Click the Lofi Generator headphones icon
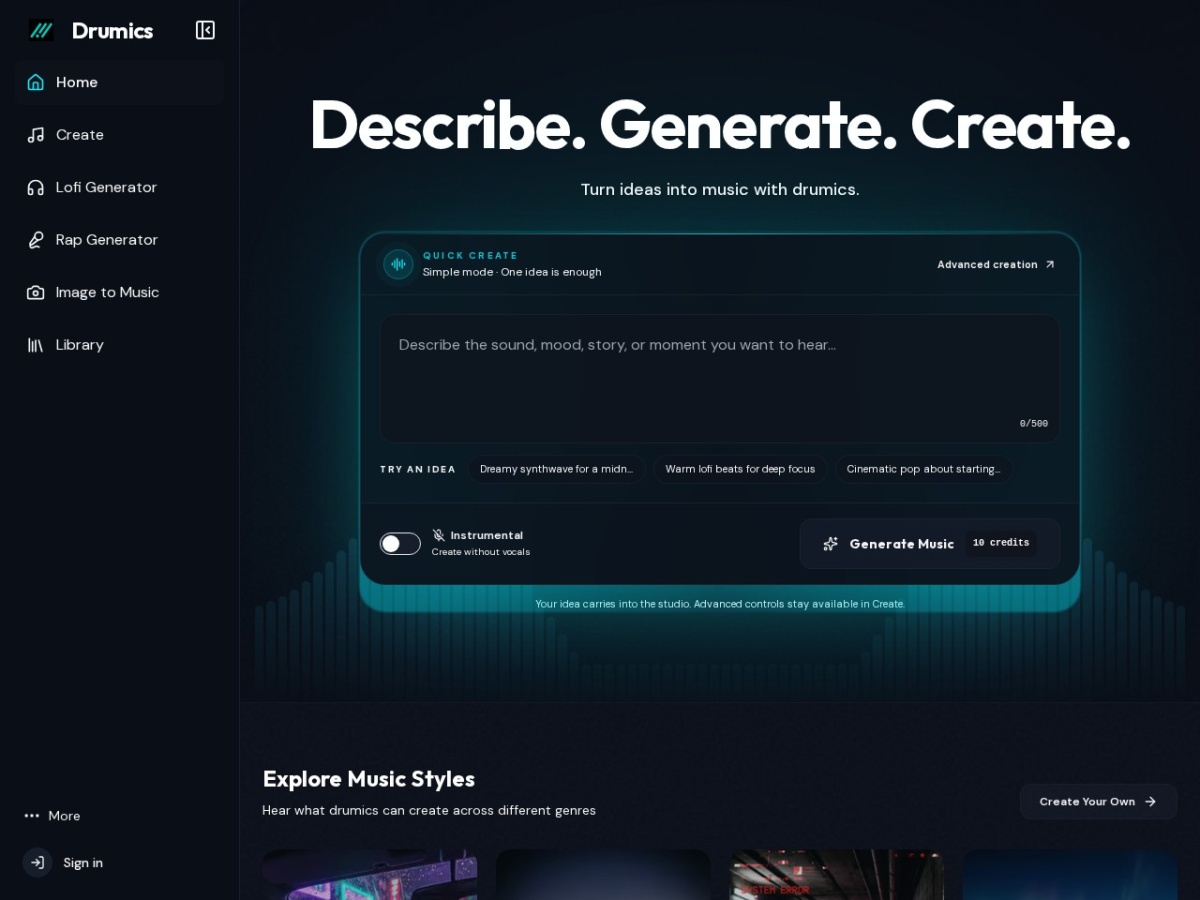The image size is (1200, 900). (36, 187)
